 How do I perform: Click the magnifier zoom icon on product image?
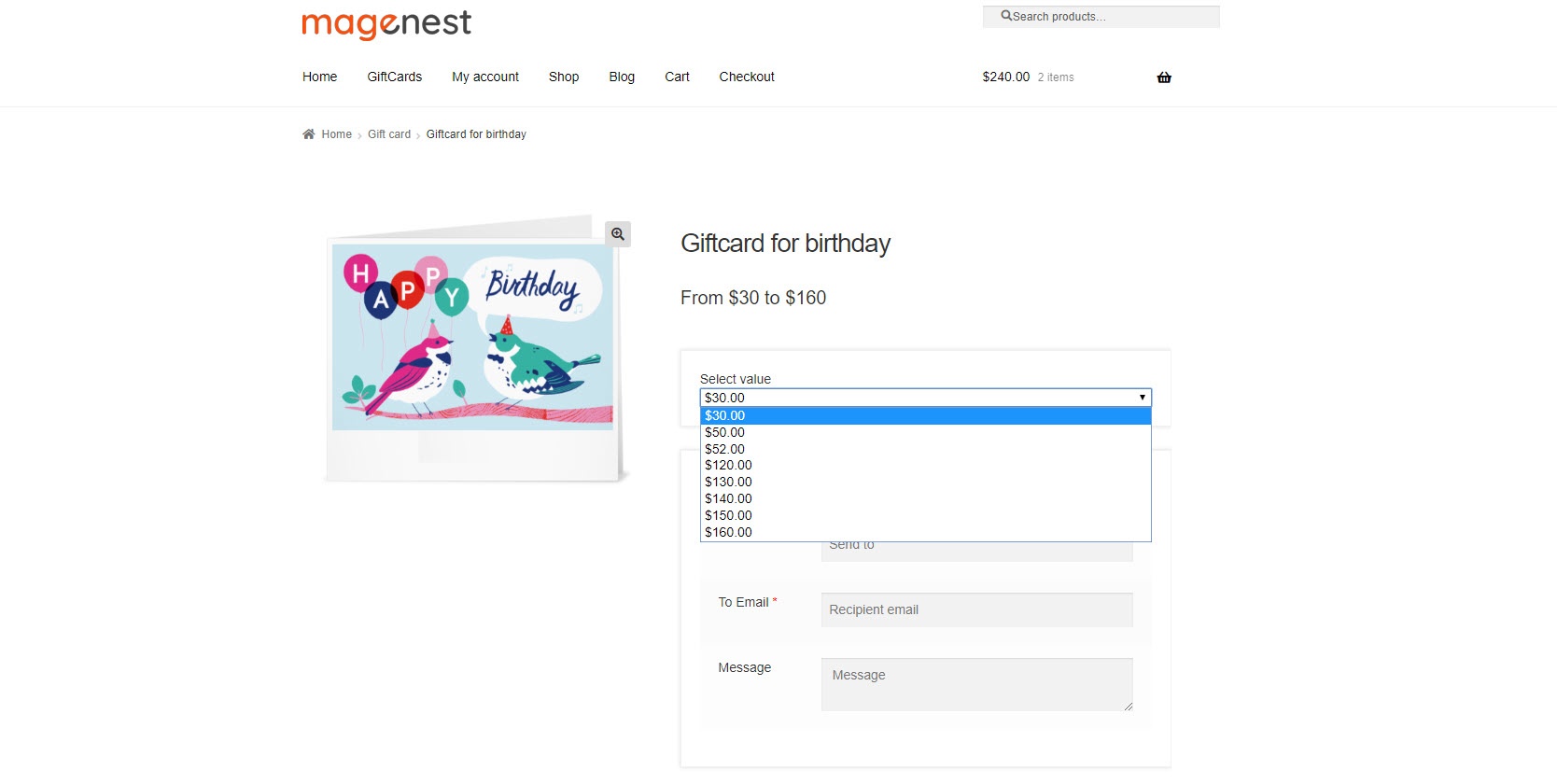pos(618,234)
